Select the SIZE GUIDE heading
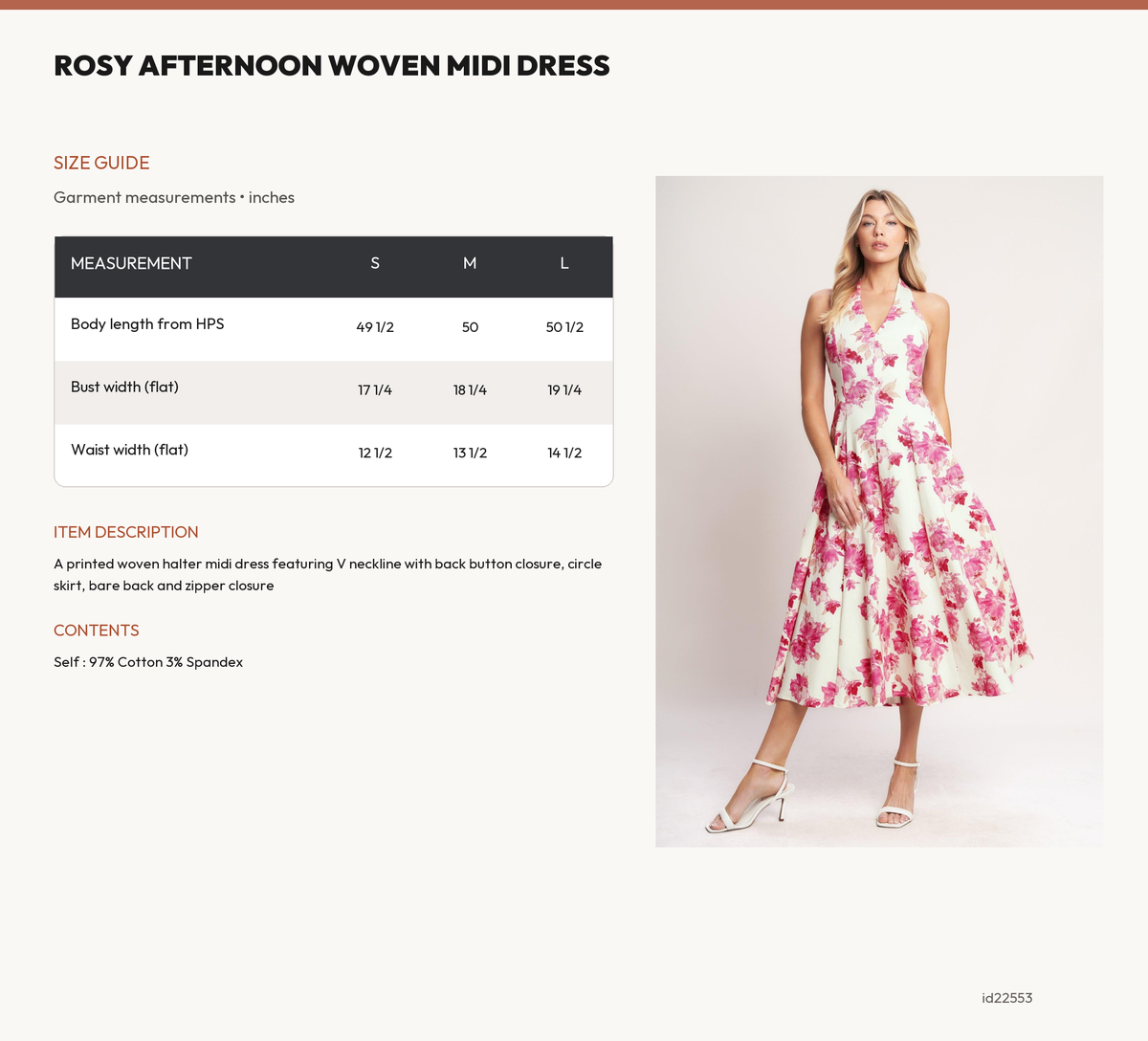The image size is (1148, 1041). tap(101, 163)
